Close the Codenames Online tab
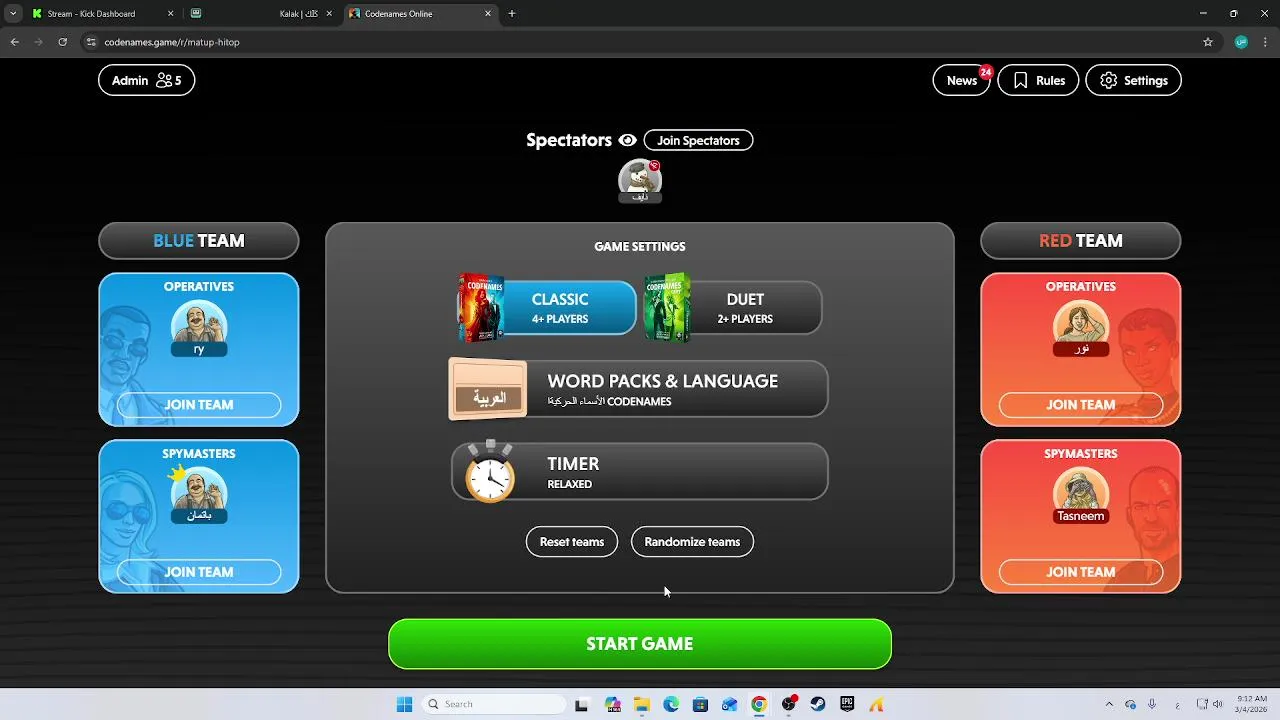This screenshot has height=720, width=1280. (x=488, y=14)
